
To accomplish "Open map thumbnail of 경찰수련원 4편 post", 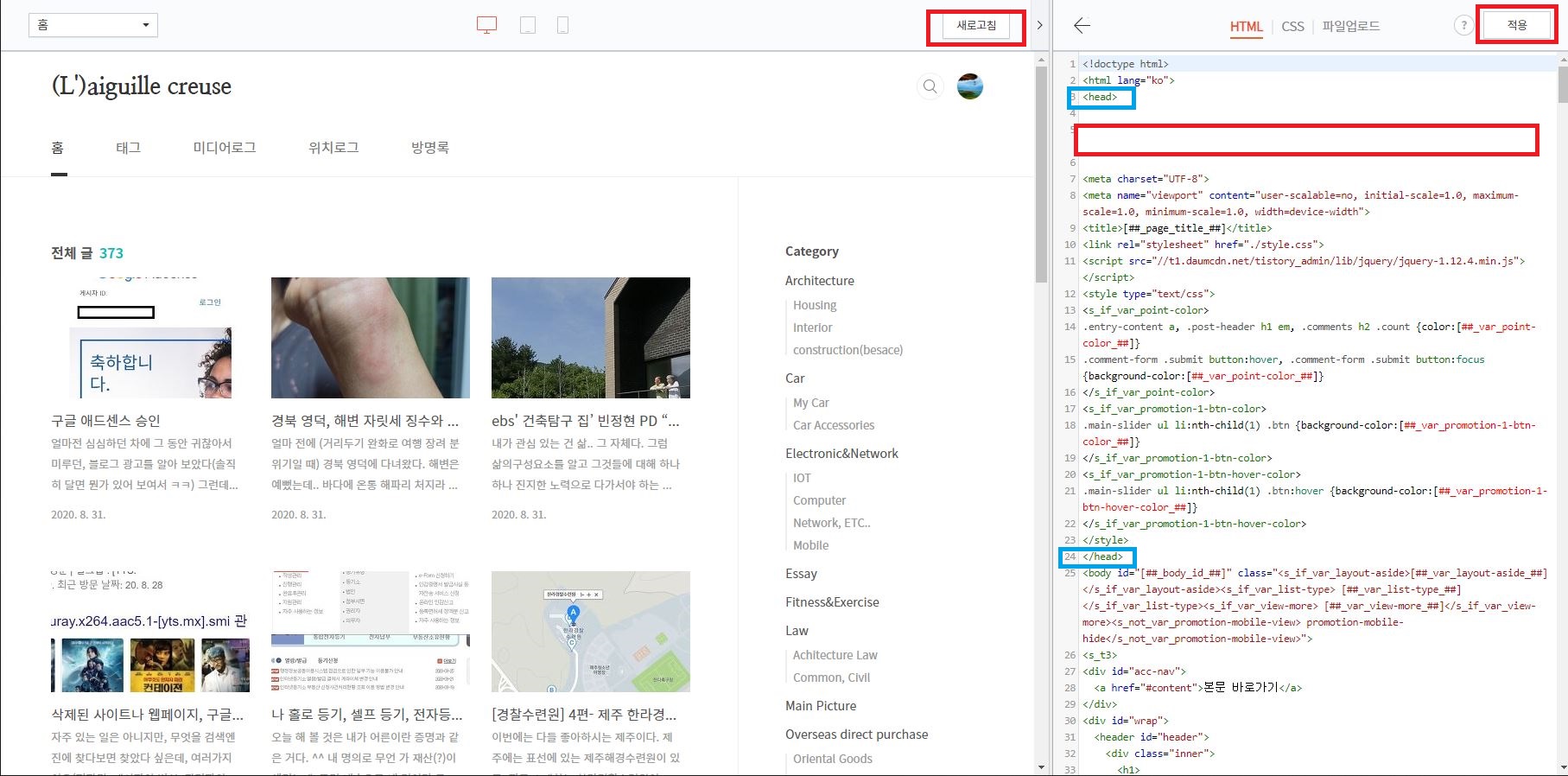I will pos(591,632).
